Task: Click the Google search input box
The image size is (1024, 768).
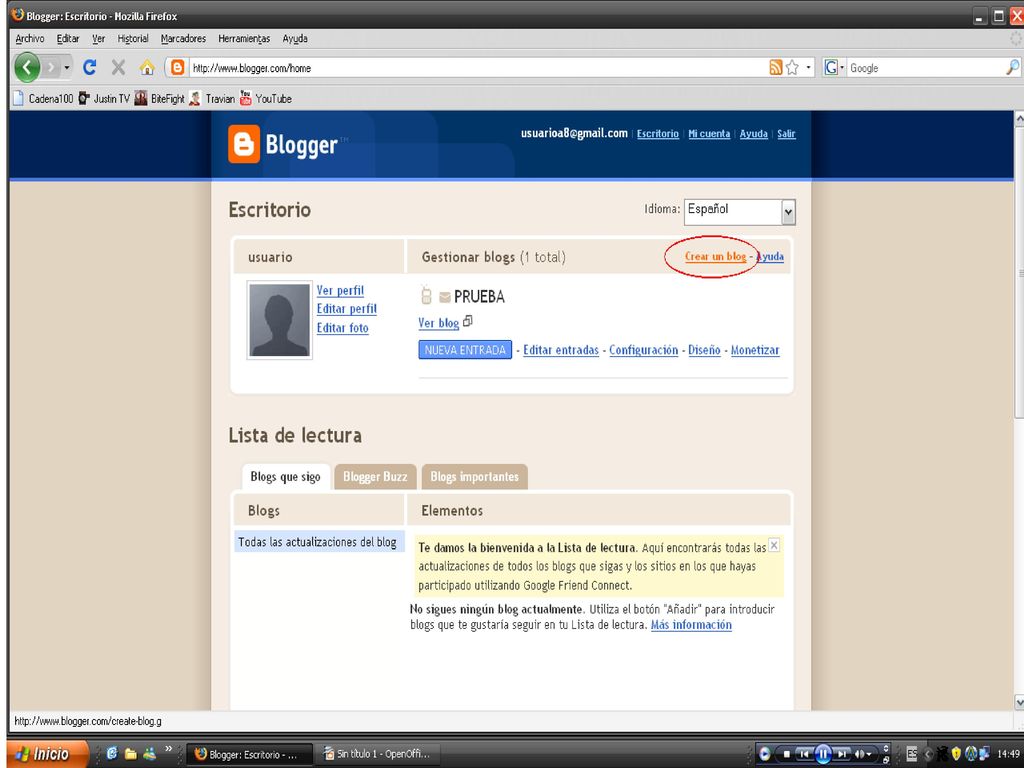Action: [x=925, y=68]
